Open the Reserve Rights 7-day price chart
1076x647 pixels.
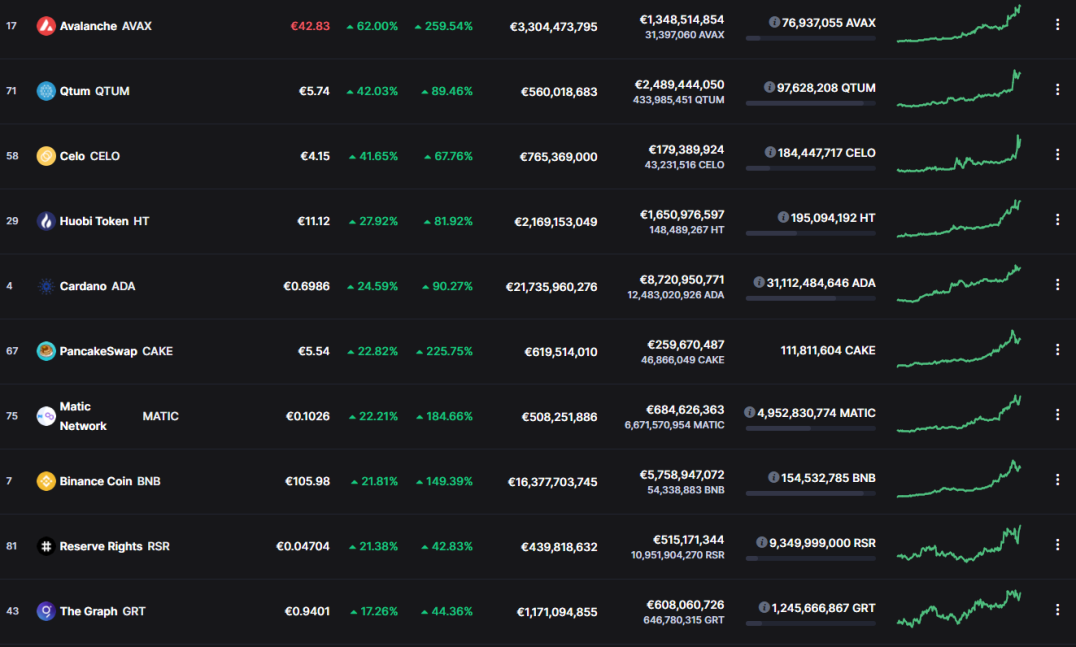[959, 544]
